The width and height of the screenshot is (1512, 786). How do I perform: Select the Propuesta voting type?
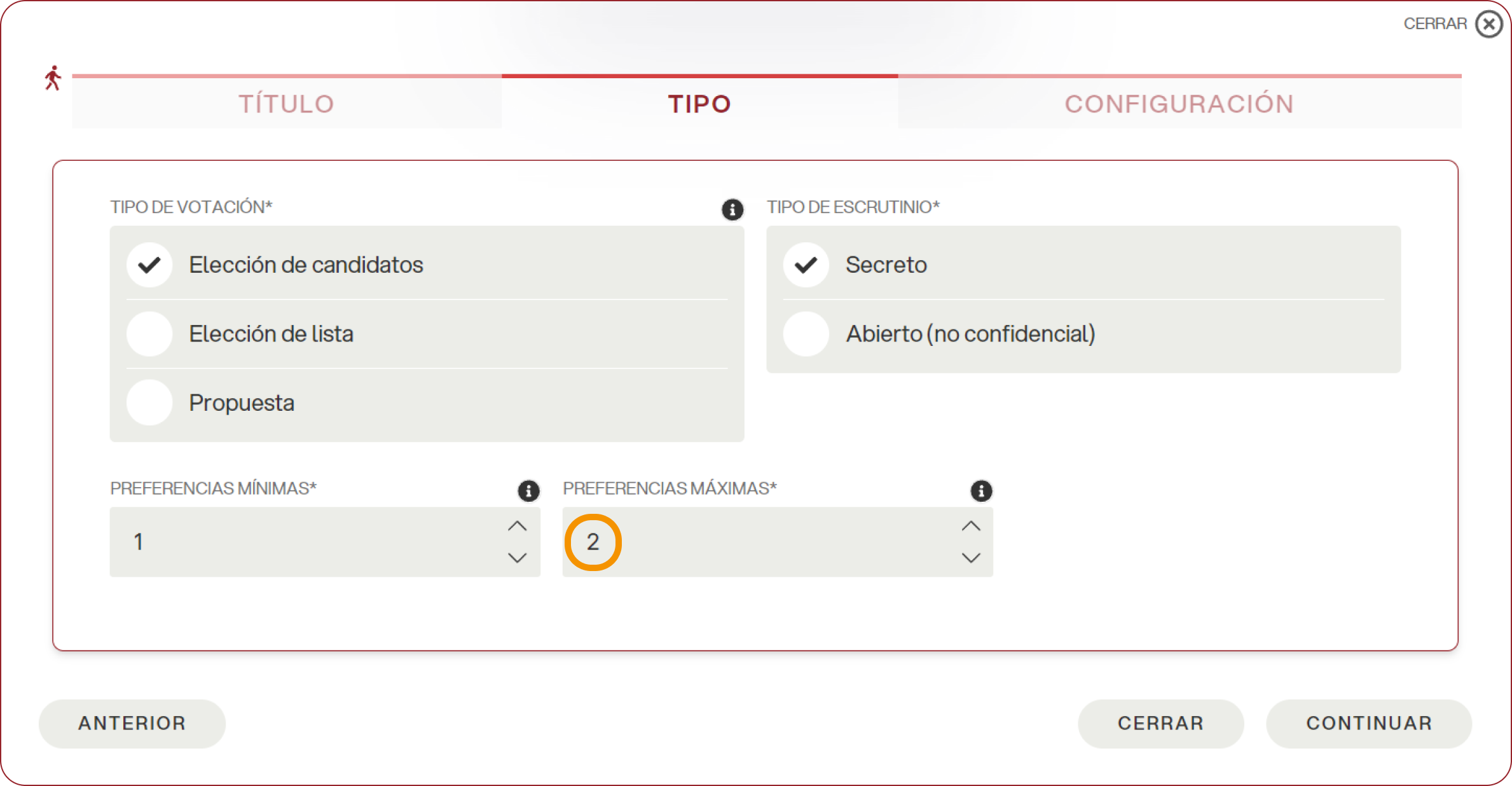coord(149,403)
